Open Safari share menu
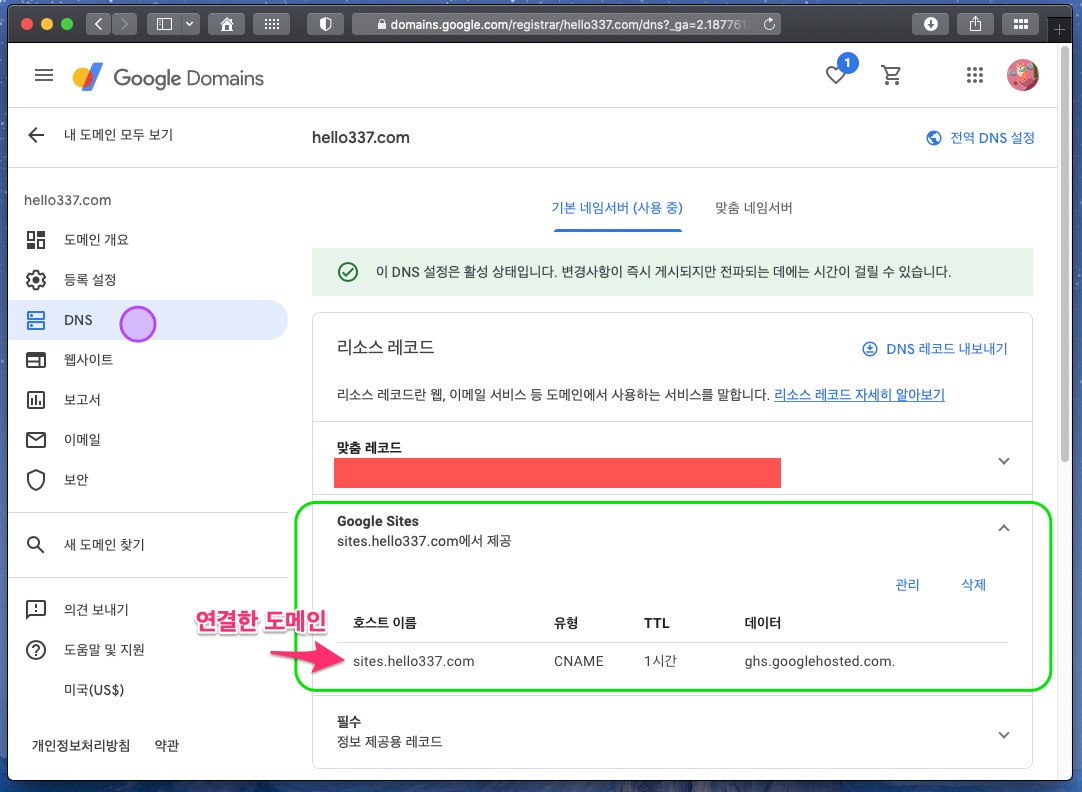This screenshot has height=792, width=1082. click(975, 25)
